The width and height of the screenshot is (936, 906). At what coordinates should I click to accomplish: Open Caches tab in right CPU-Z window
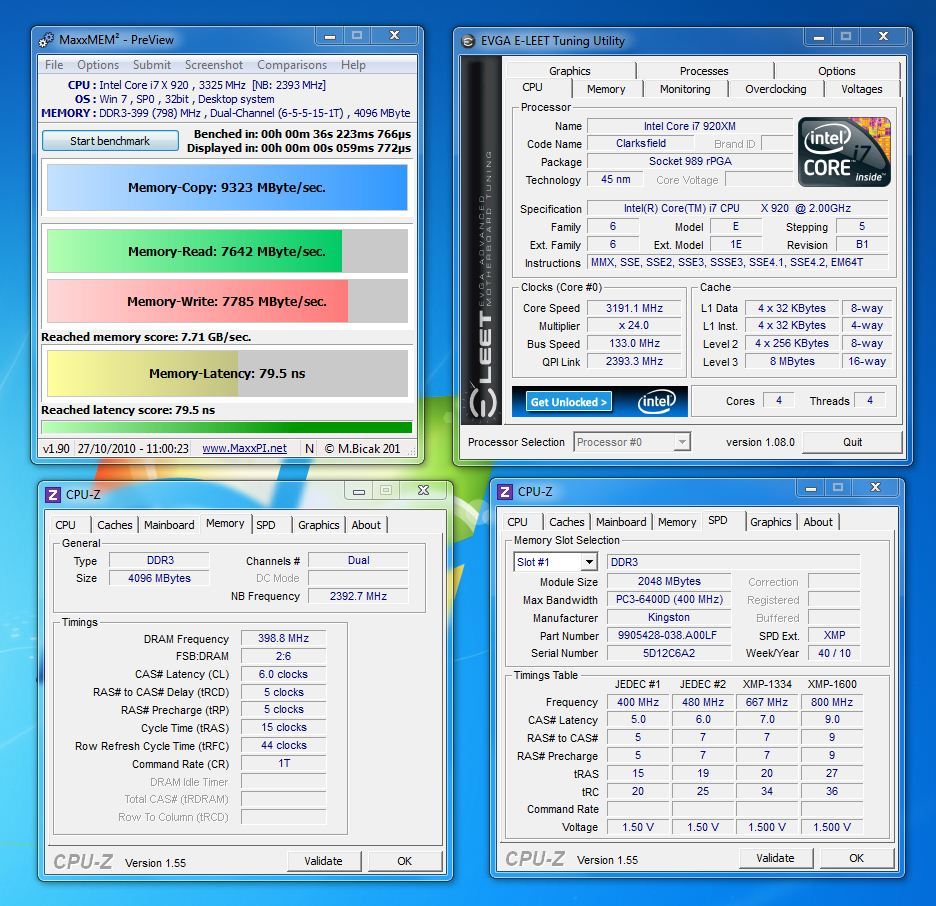(566, 522)
